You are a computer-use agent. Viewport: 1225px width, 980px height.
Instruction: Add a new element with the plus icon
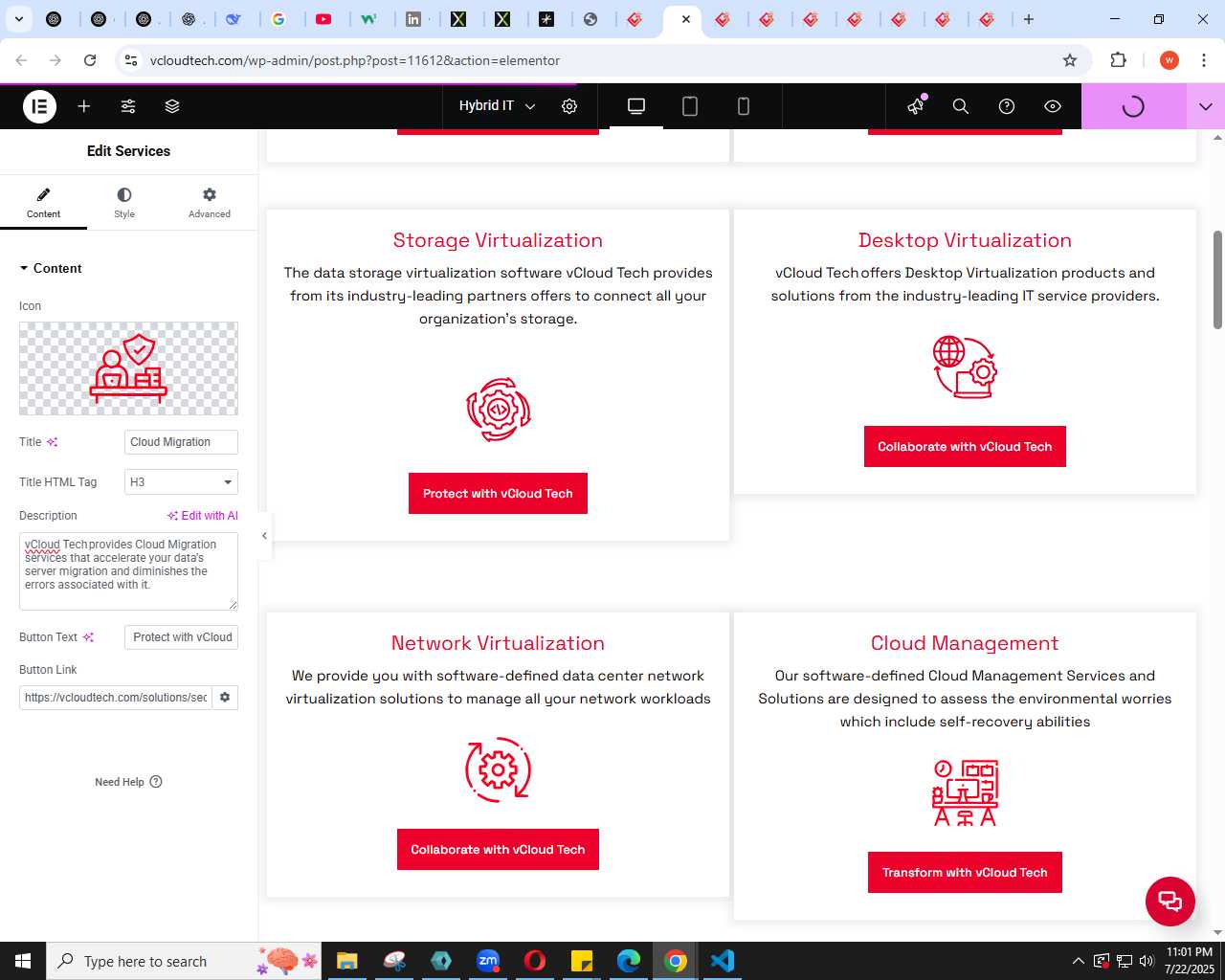click(x=84, y=106)
